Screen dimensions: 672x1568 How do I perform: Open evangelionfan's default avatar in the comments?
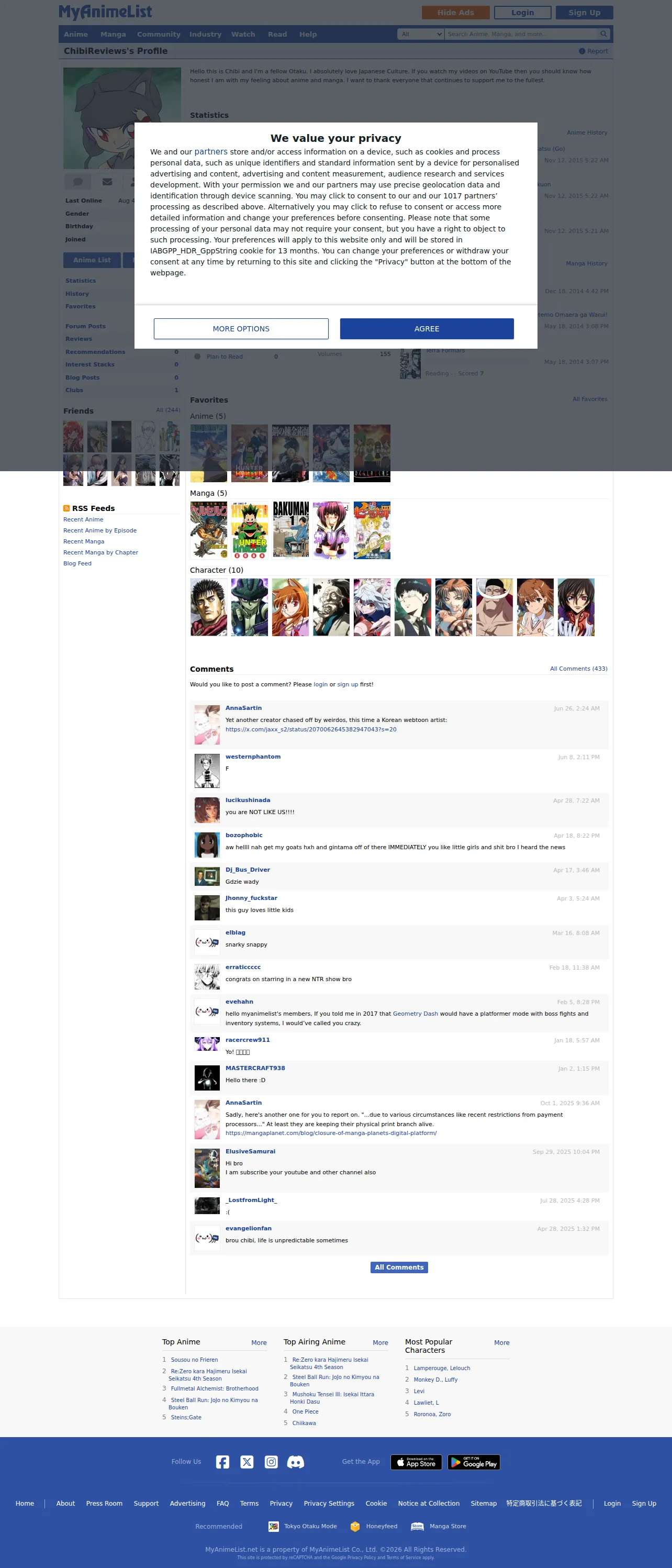tap(207, 1238)
